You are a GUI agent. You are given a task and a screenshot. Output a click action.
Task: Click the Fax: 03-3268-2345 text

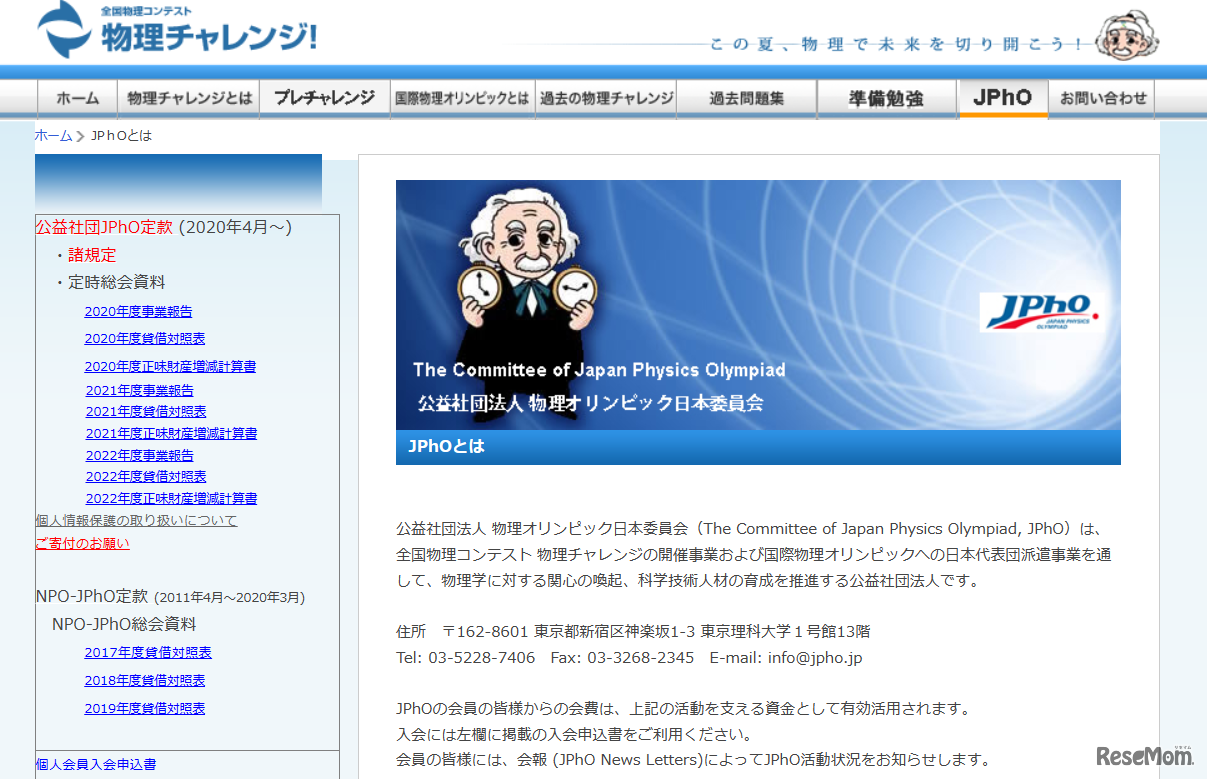(622, 658)
